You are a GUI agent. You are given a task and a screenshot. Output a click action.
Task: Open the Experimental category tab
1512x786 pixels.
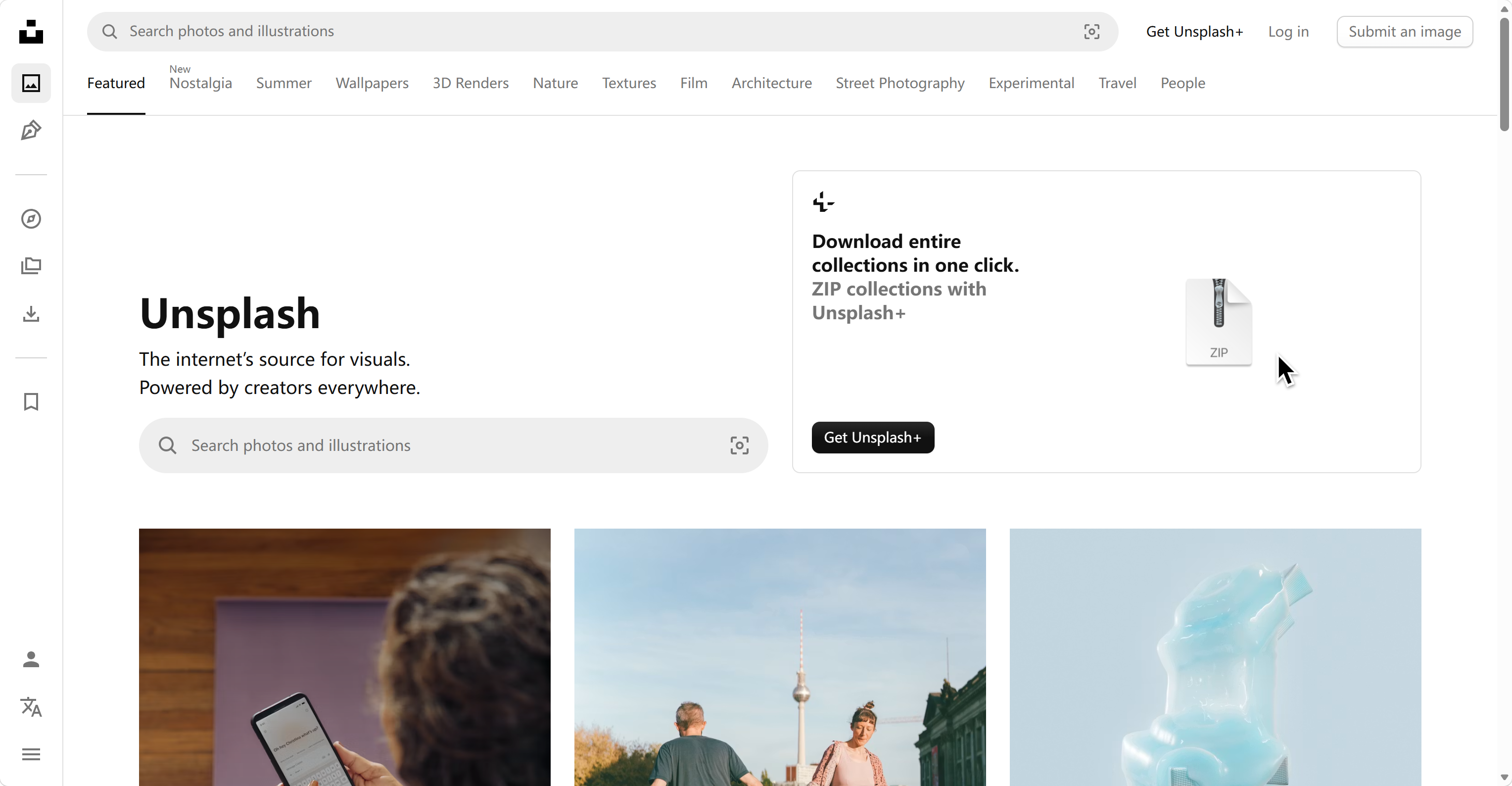[1031, 83]
